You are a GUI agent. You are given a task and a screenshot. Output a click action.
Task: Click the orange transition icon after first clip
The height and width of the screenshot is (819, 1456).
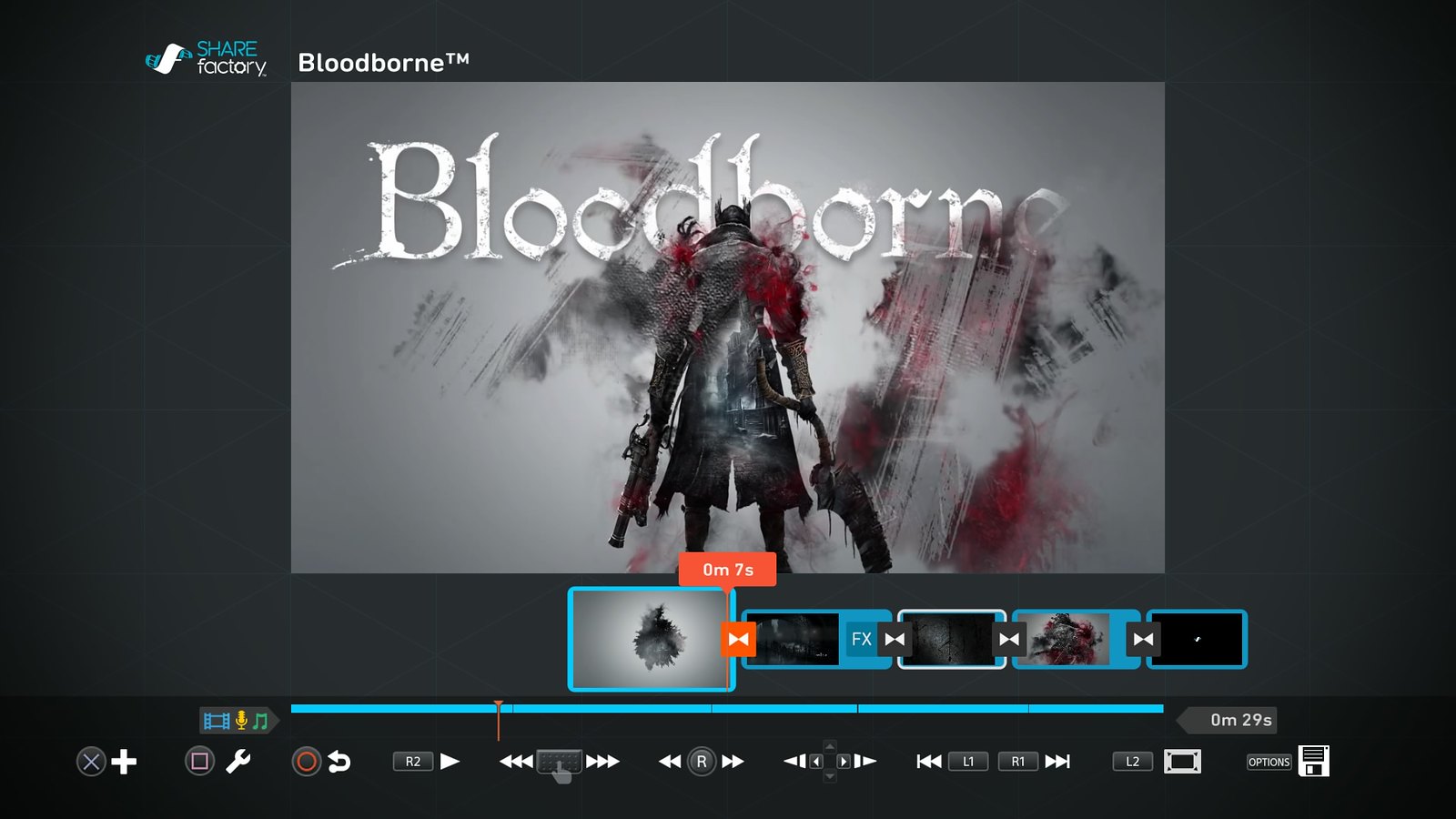(x=738, y=639)
